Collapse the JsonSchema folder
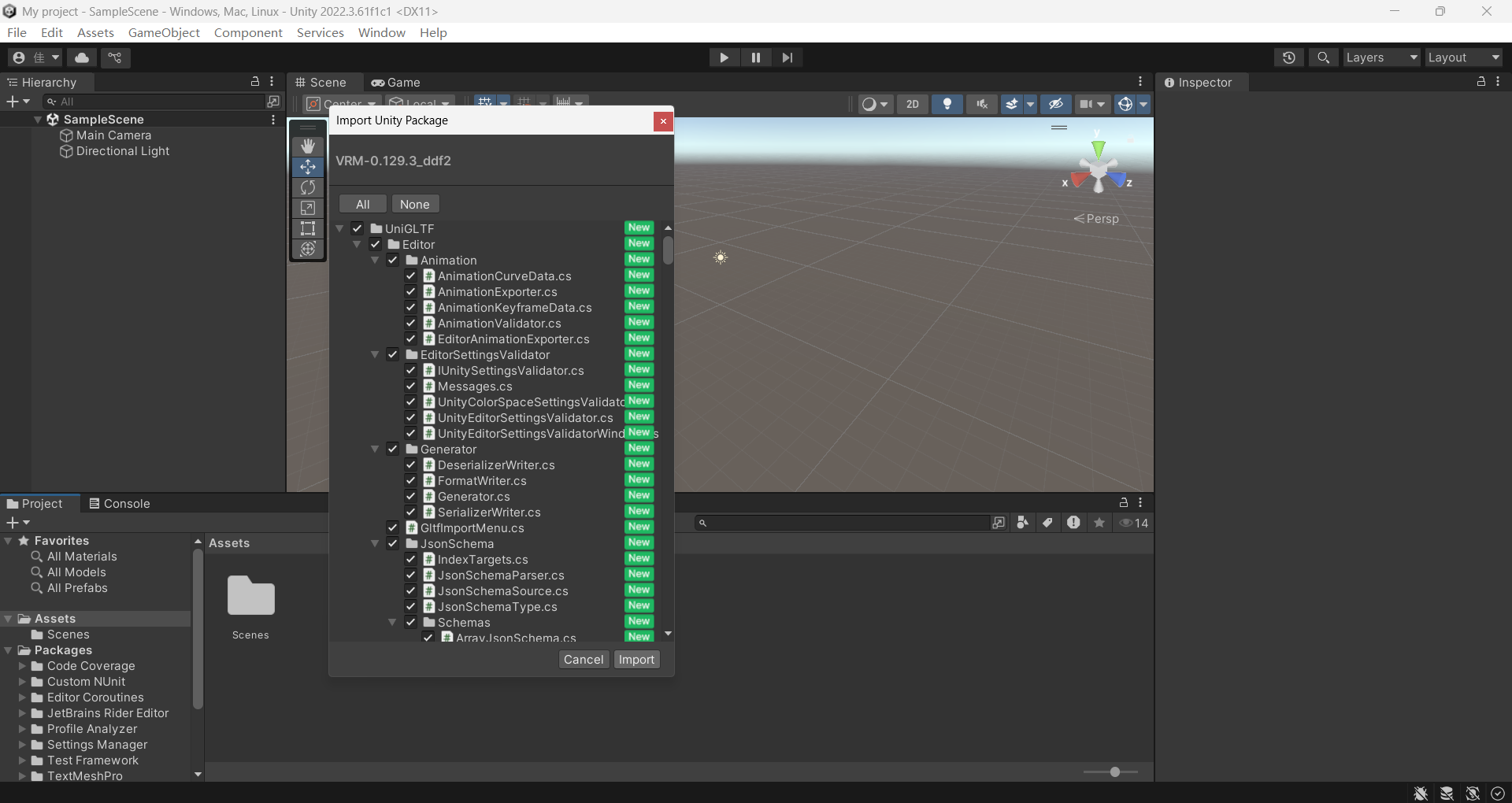The width and height of the screenshot is (1512, 803). [375, 543]
